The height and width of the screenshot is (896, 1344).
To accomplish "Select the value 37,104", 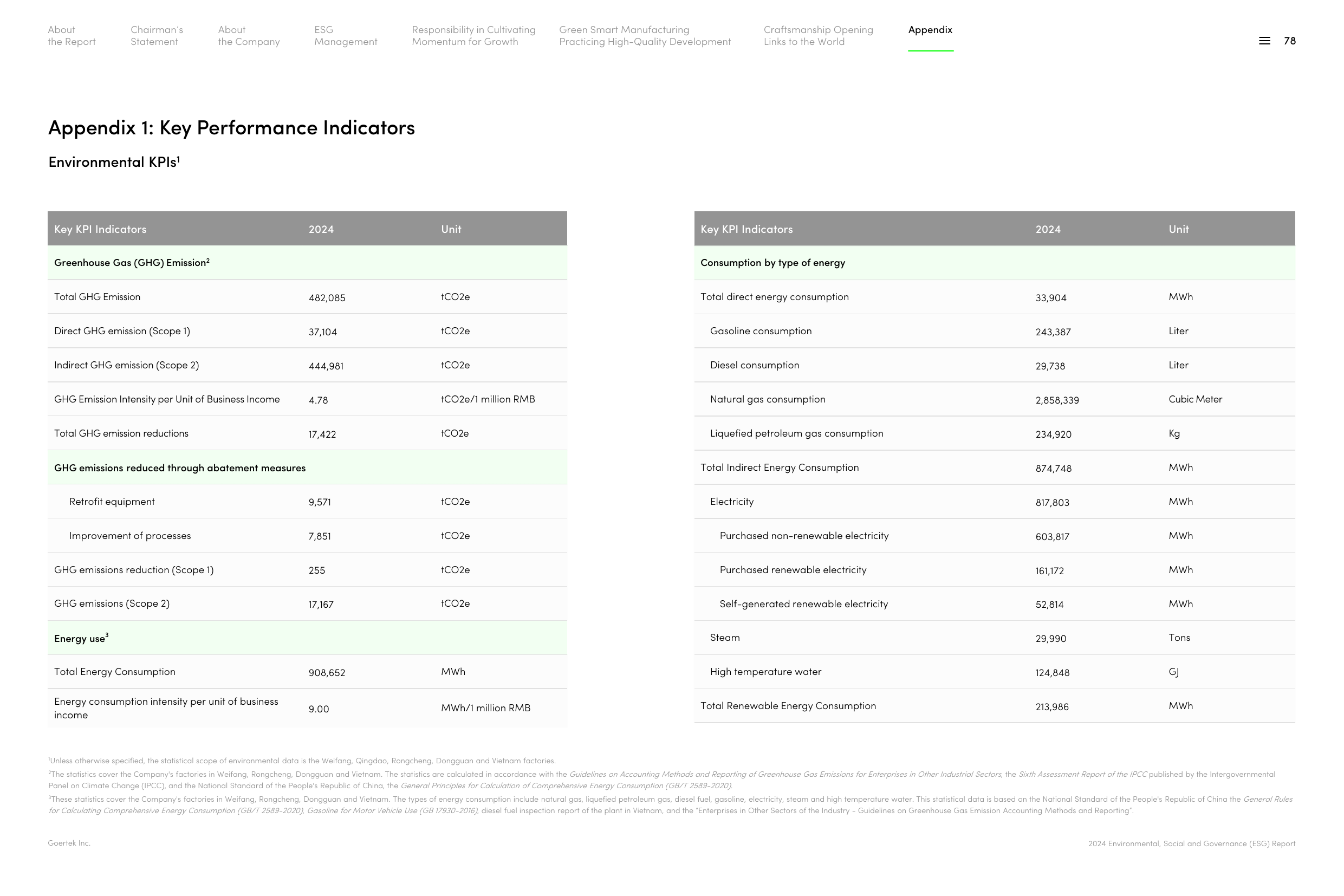I will click(x=322, y=332).
